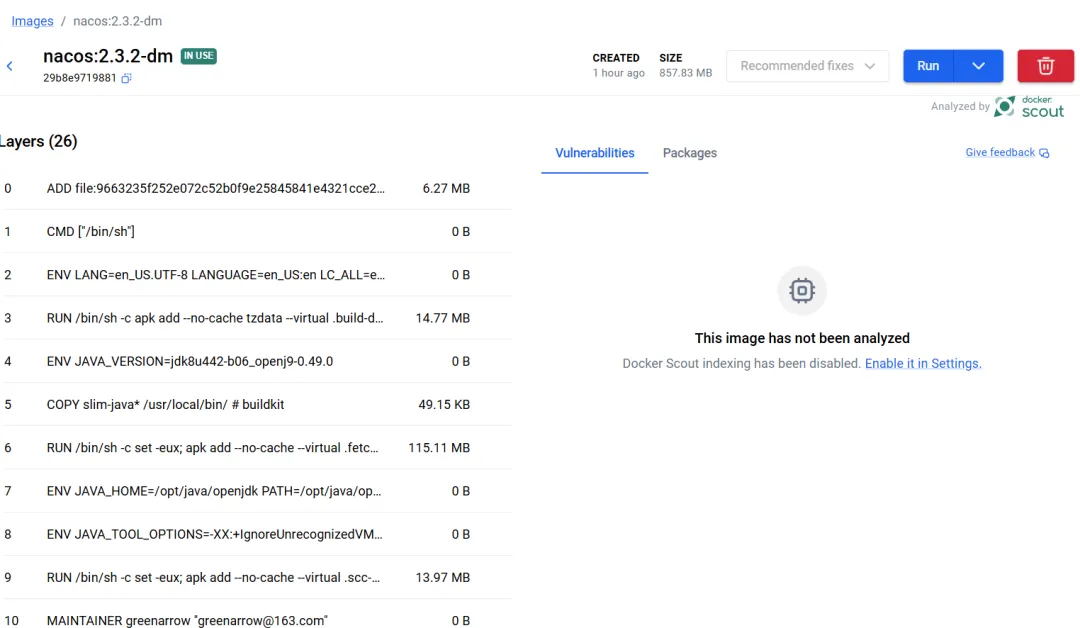This screenshot has height=628, width=1080.
Task: Select layer 0 ADD file row
Action: tap(256, 189)
